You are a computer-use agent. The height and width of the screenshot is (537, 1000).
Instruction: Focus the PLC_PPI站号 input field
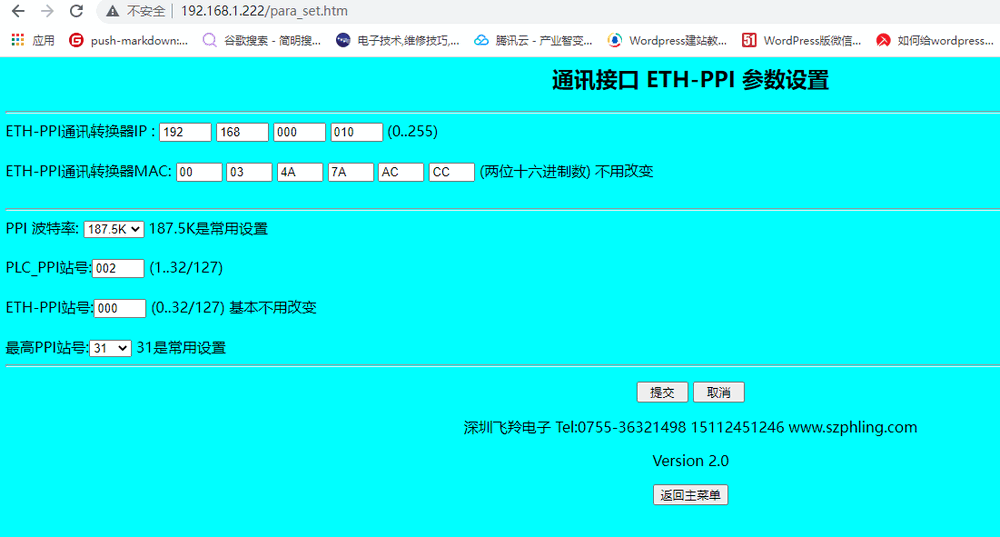(x=118, y=269)
